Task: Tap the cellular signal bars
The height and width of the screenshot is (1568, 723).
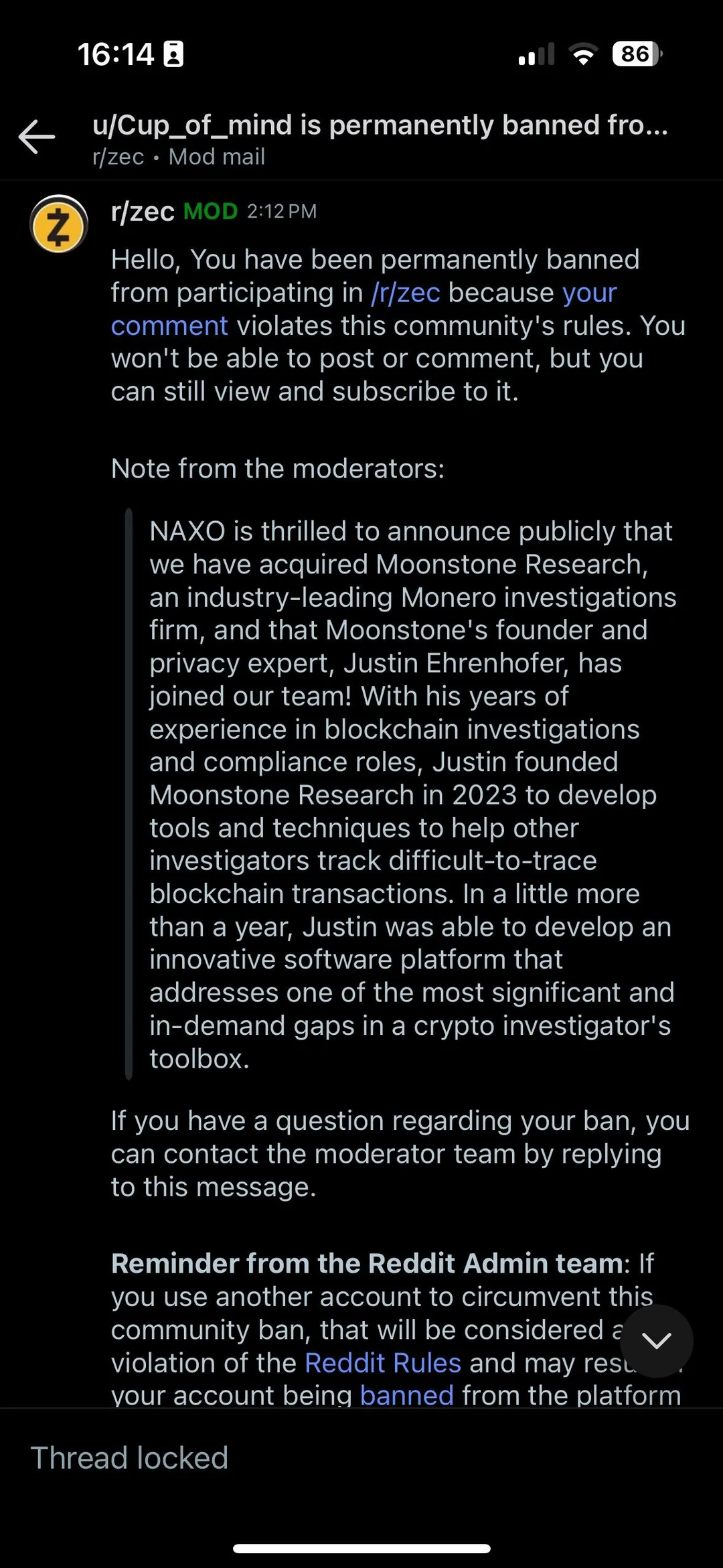Action: pos(536,54)
